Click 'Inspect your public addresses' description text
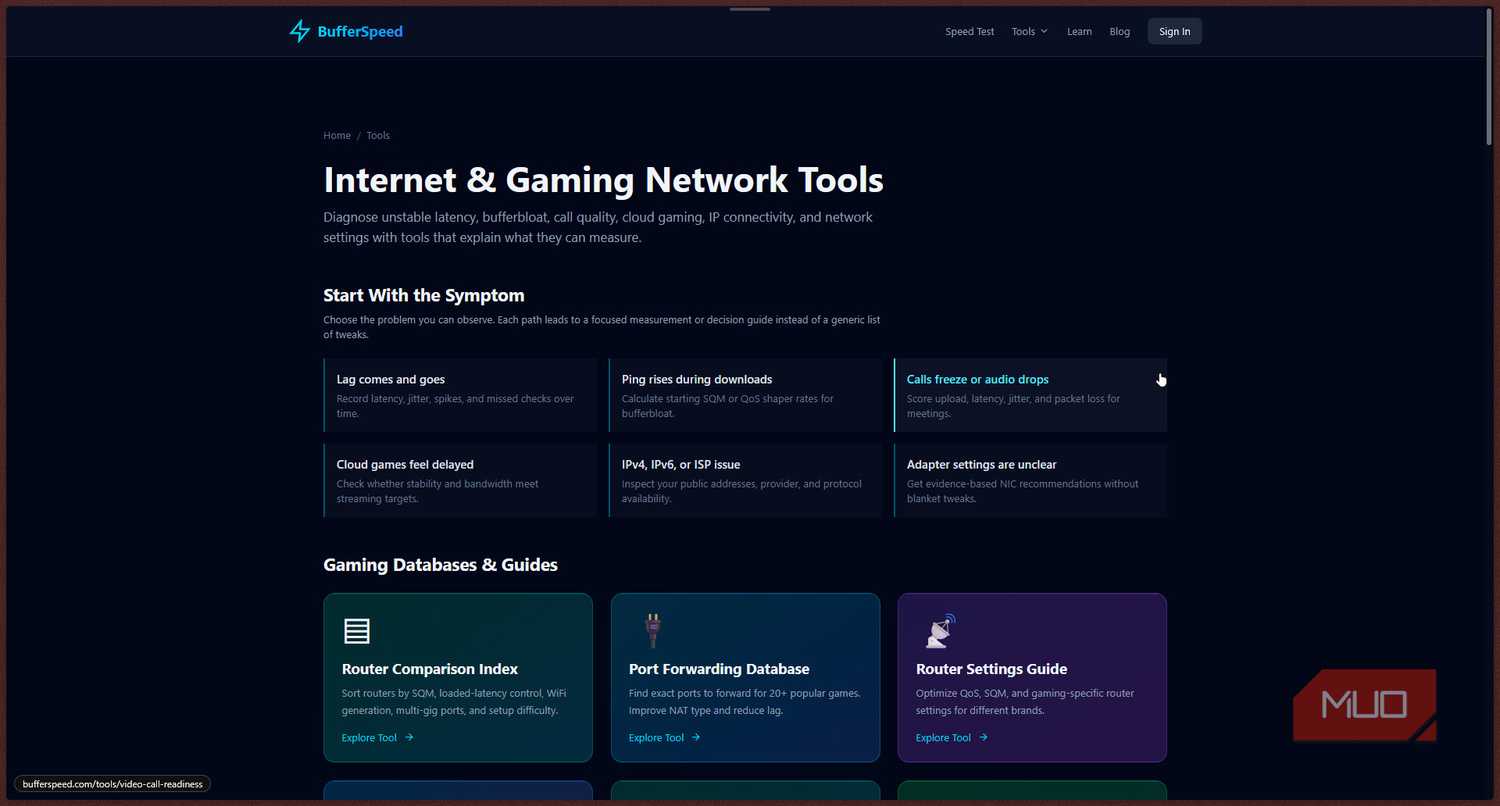Screen dimensions: 1500x806 [741, 491]
